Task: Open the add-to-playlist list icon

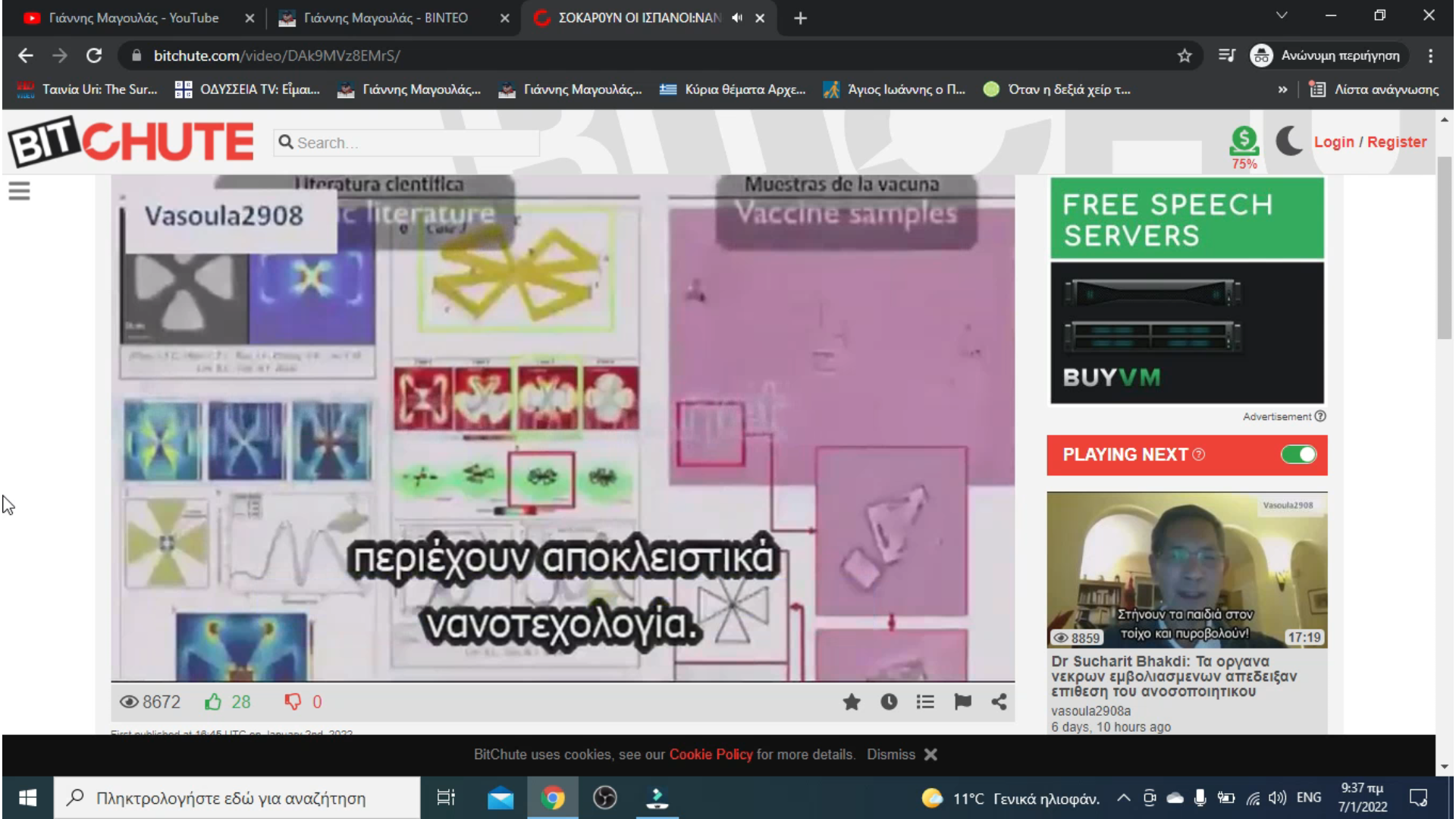Action: (925, 702)
